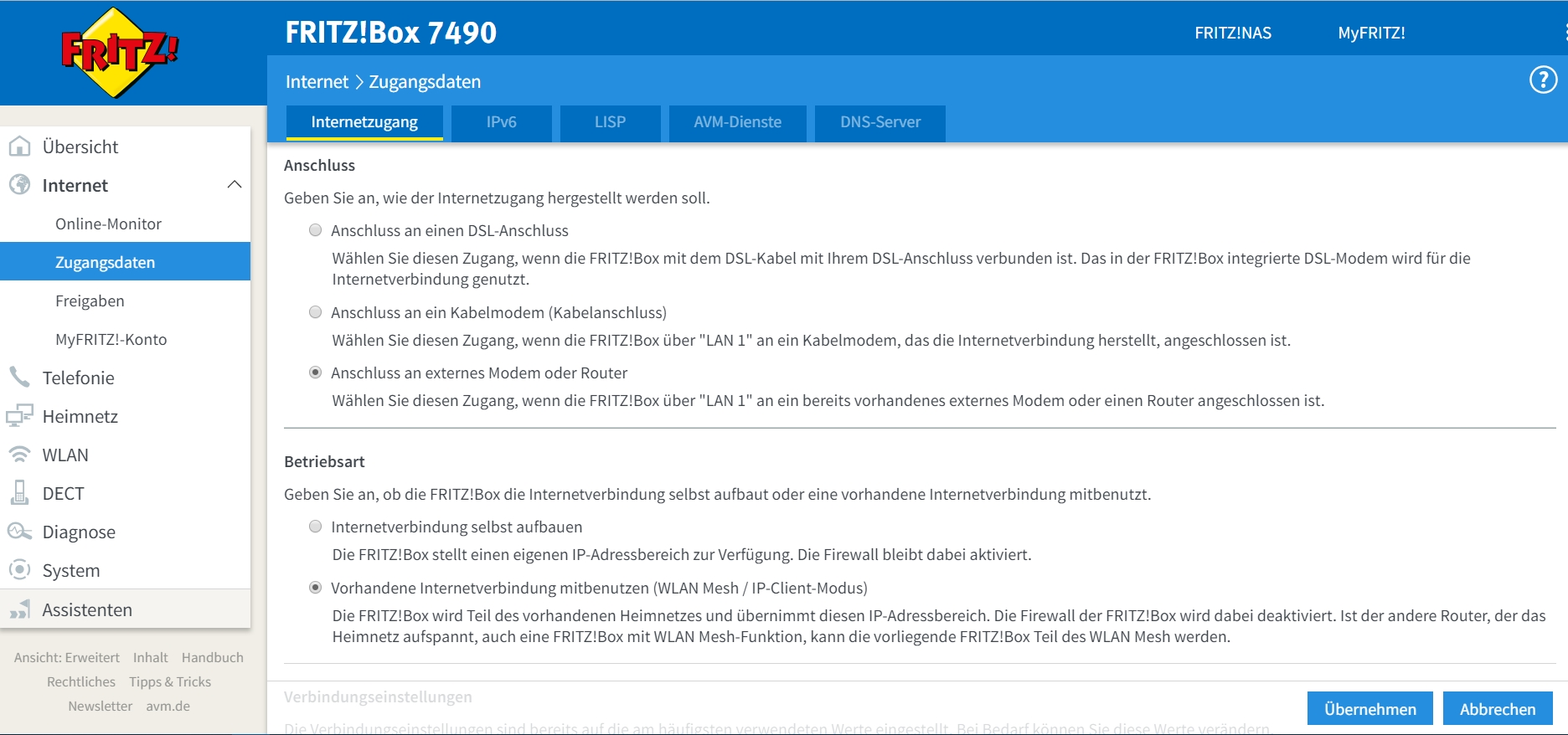Viewport: 1568px width, 735px height.
Task: Open FRITZ!NAS in the header
Action: (x=1233, y=33)
